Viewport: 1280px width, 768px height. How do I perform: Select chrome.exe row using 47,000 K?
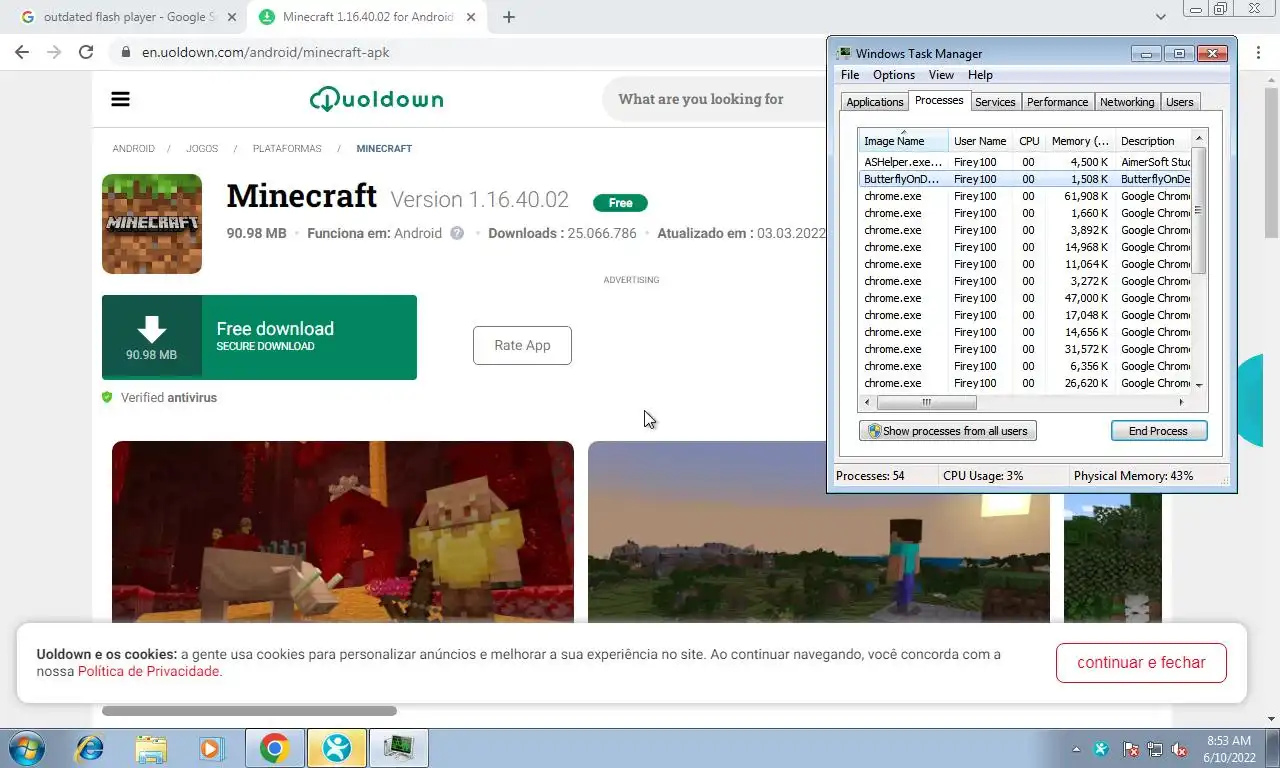coord(1025,298)
